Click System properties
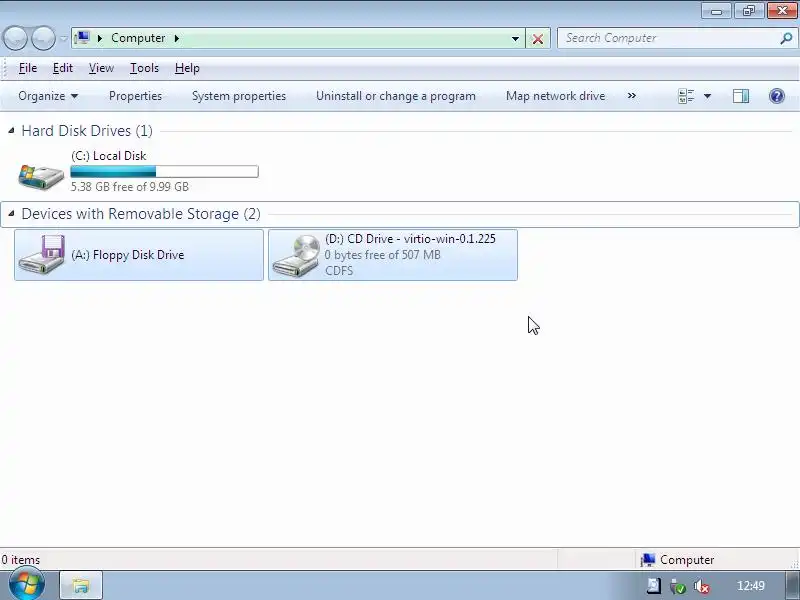The width and height of the screenshot is (800, 600). 239,96
